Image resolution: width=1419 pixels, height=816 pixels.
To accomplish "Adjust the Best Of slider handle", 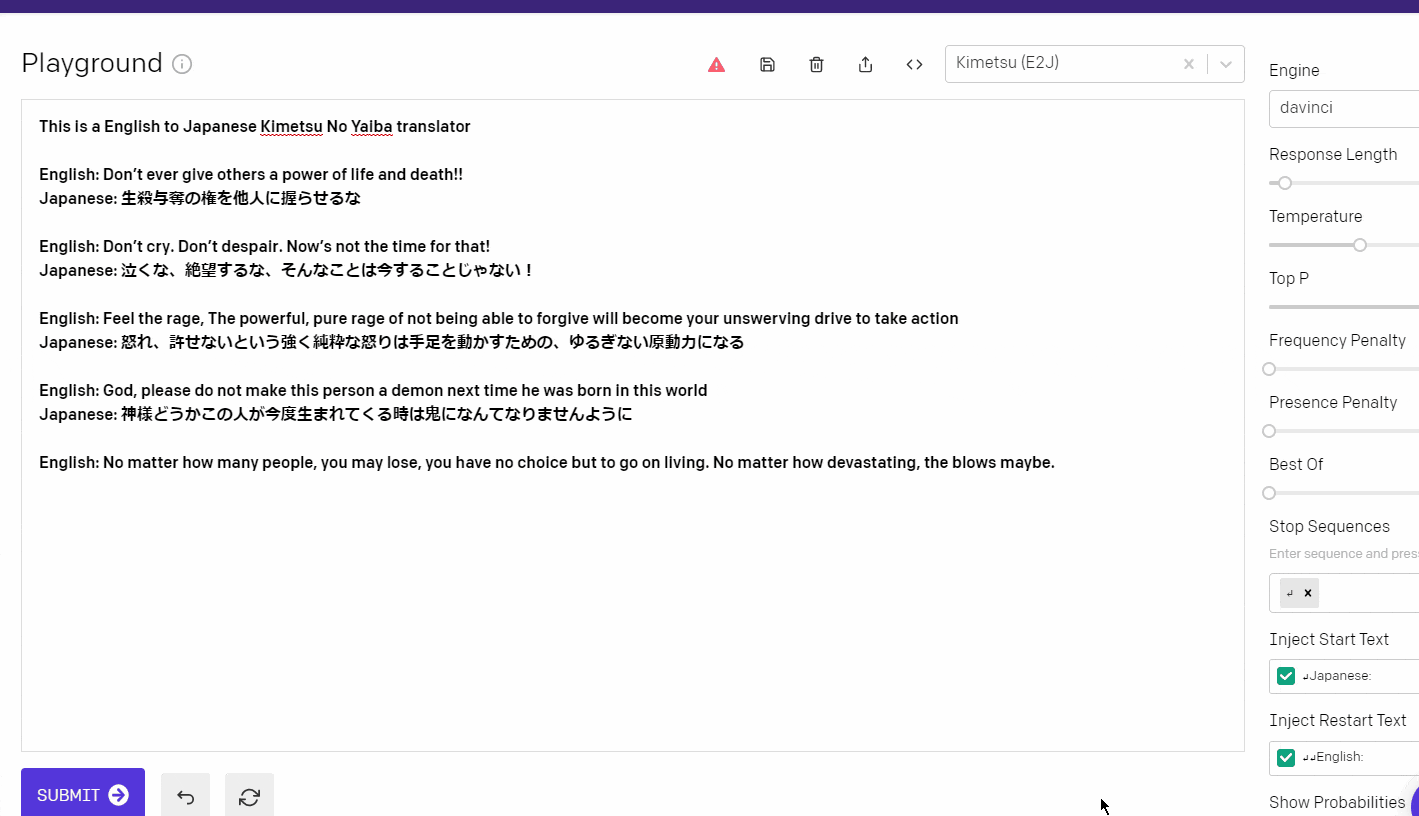I will point(1269,493).
